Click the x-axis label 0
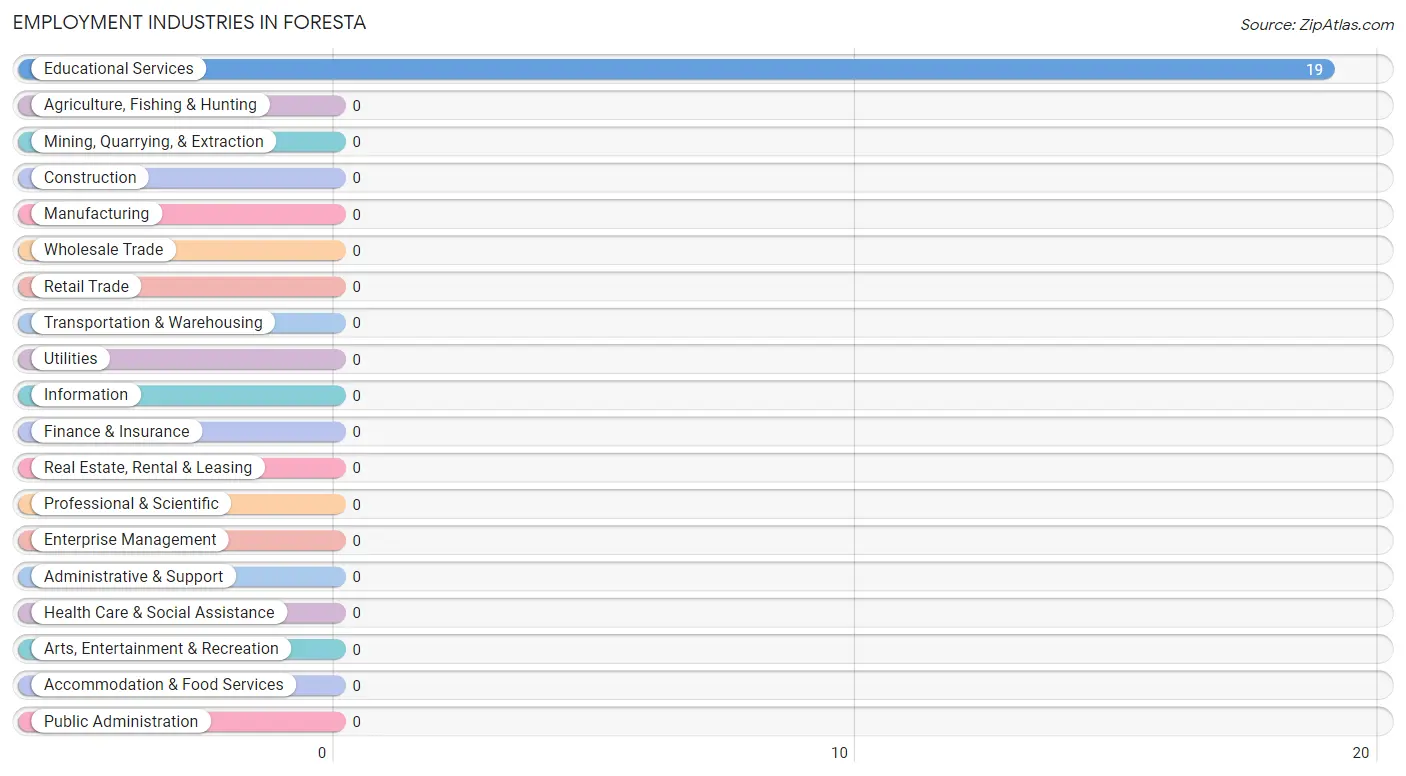1406x776 pixels. click(x=322, y=753)
